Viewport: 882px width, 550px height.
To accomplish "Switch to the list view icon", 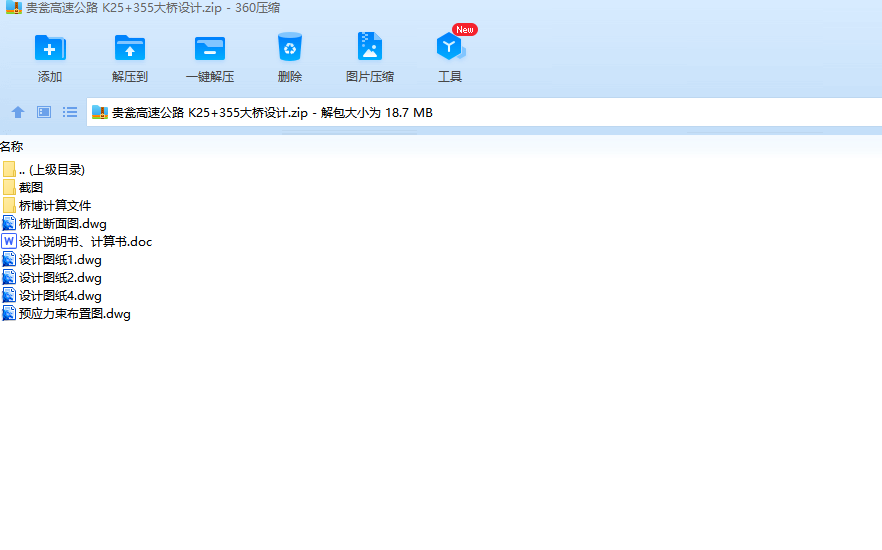I will click(x=70, y=112).
